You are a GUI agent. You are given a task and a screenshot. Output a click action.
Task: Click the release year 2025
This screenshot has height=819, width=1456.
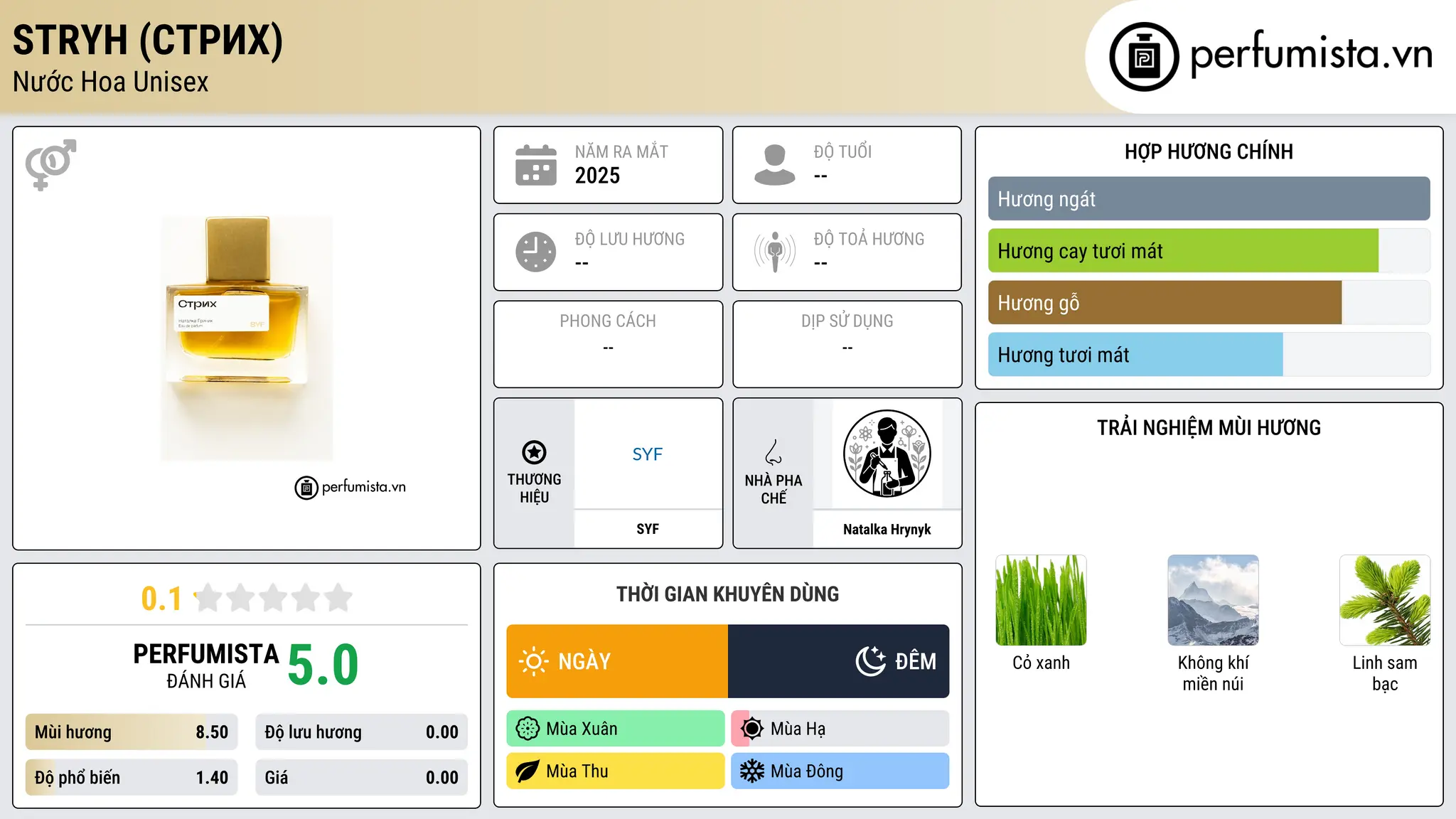[597, 176]
